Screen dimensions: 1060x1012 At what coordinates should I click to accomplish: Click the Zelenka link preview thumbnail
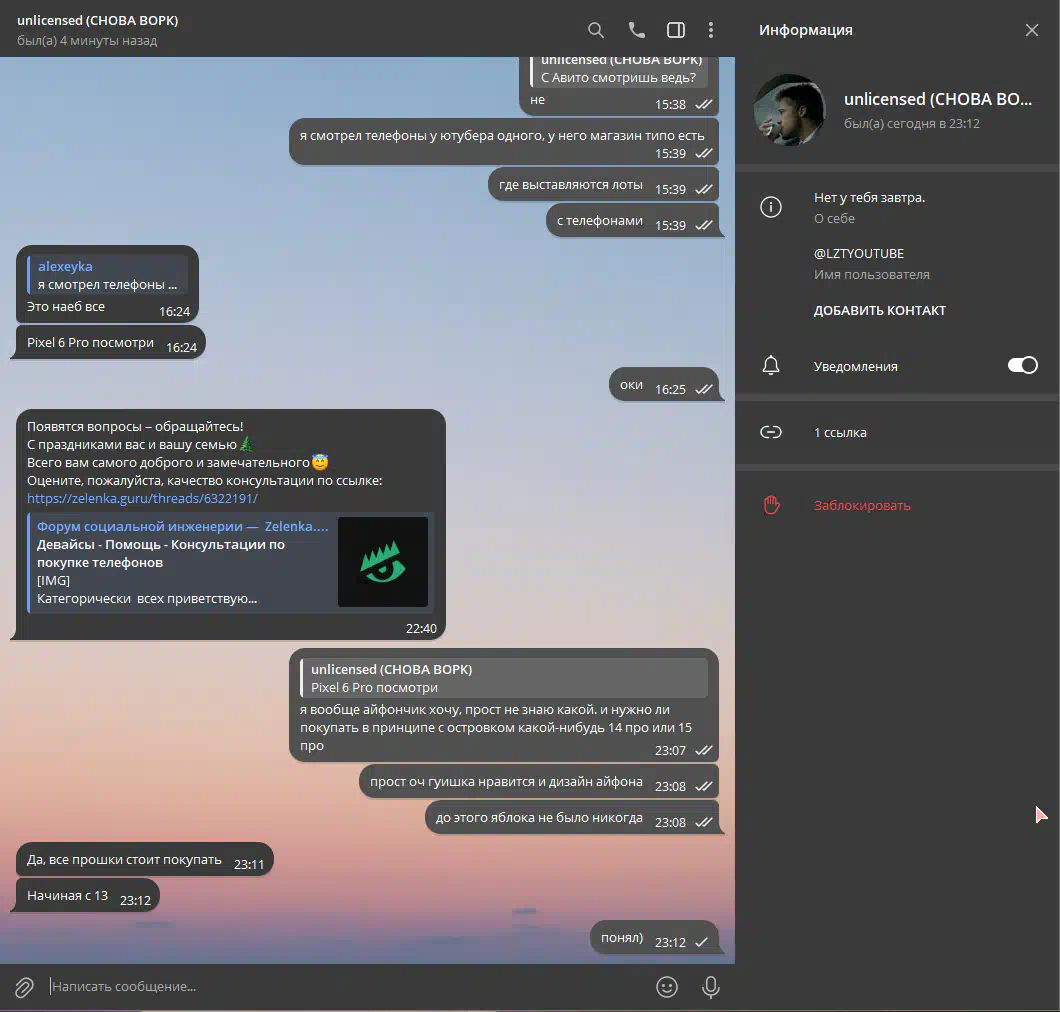[x=382, y=562]
